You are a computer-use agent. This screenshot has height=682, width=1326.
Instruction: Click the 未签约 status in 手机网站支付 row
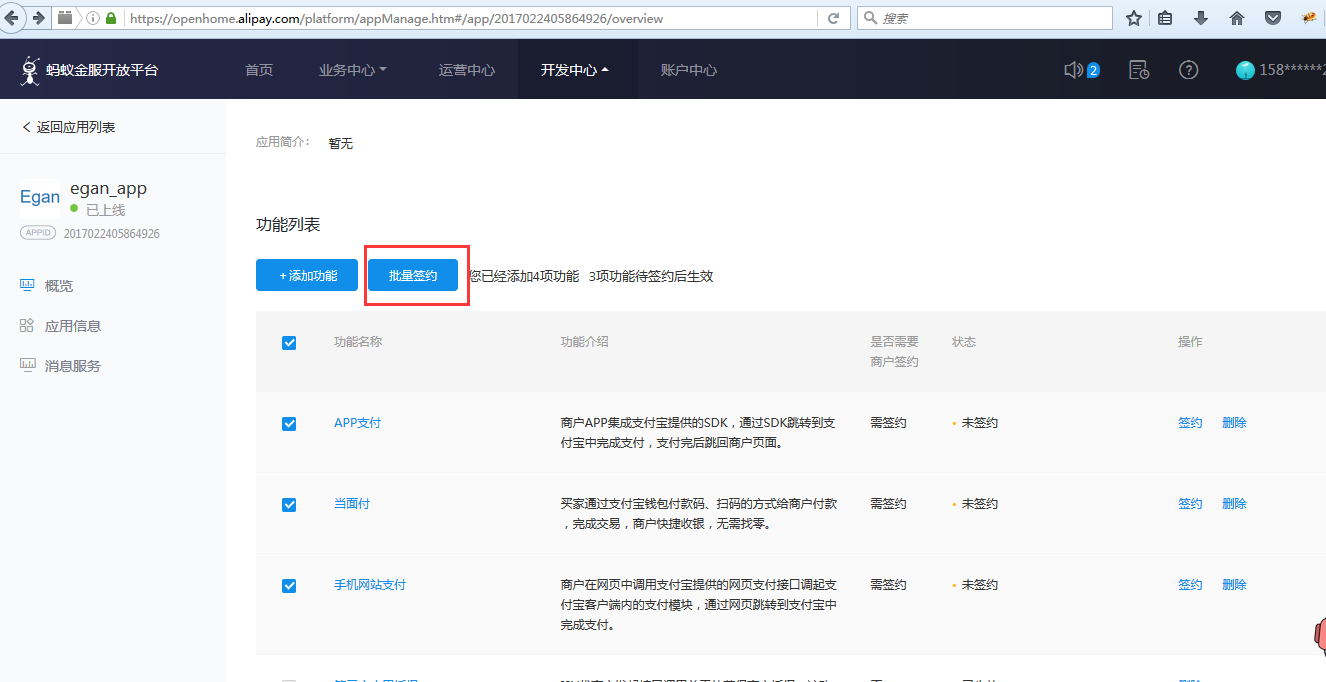pos(979,585)
